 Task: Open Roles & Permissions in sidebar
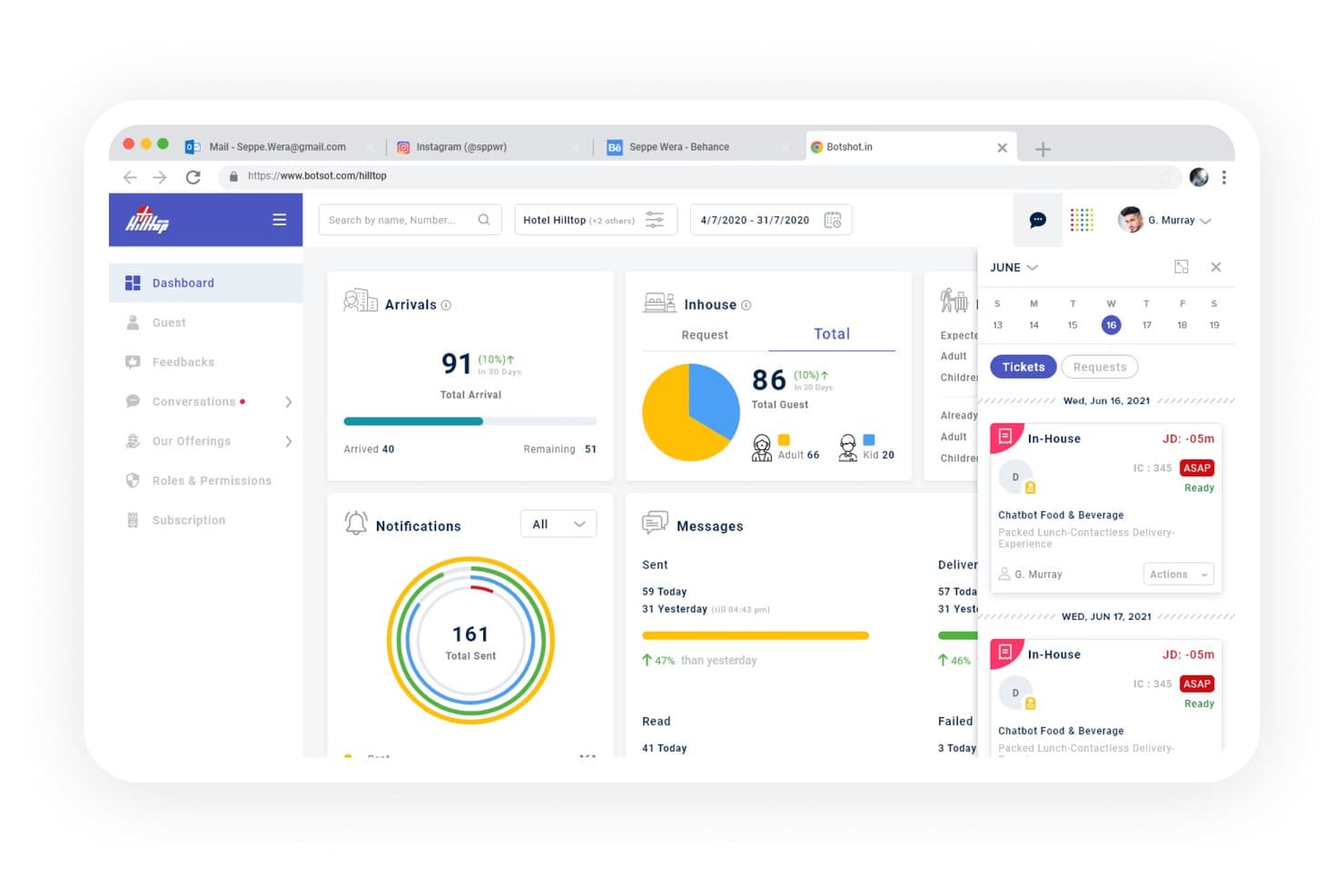coord(206,480)
